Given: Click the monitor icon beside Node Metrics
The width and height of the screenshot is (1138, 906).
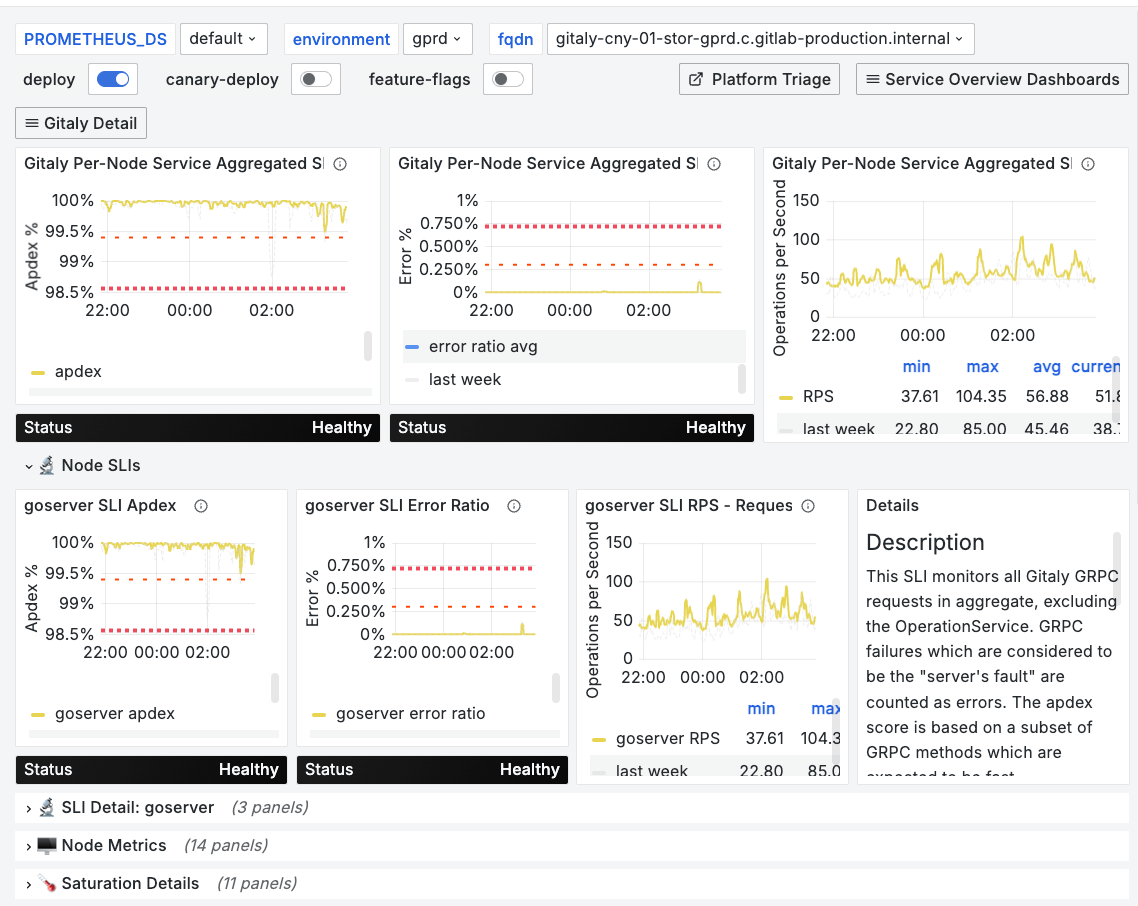Looking at the screenshot, I should click(x=46, y=845).
